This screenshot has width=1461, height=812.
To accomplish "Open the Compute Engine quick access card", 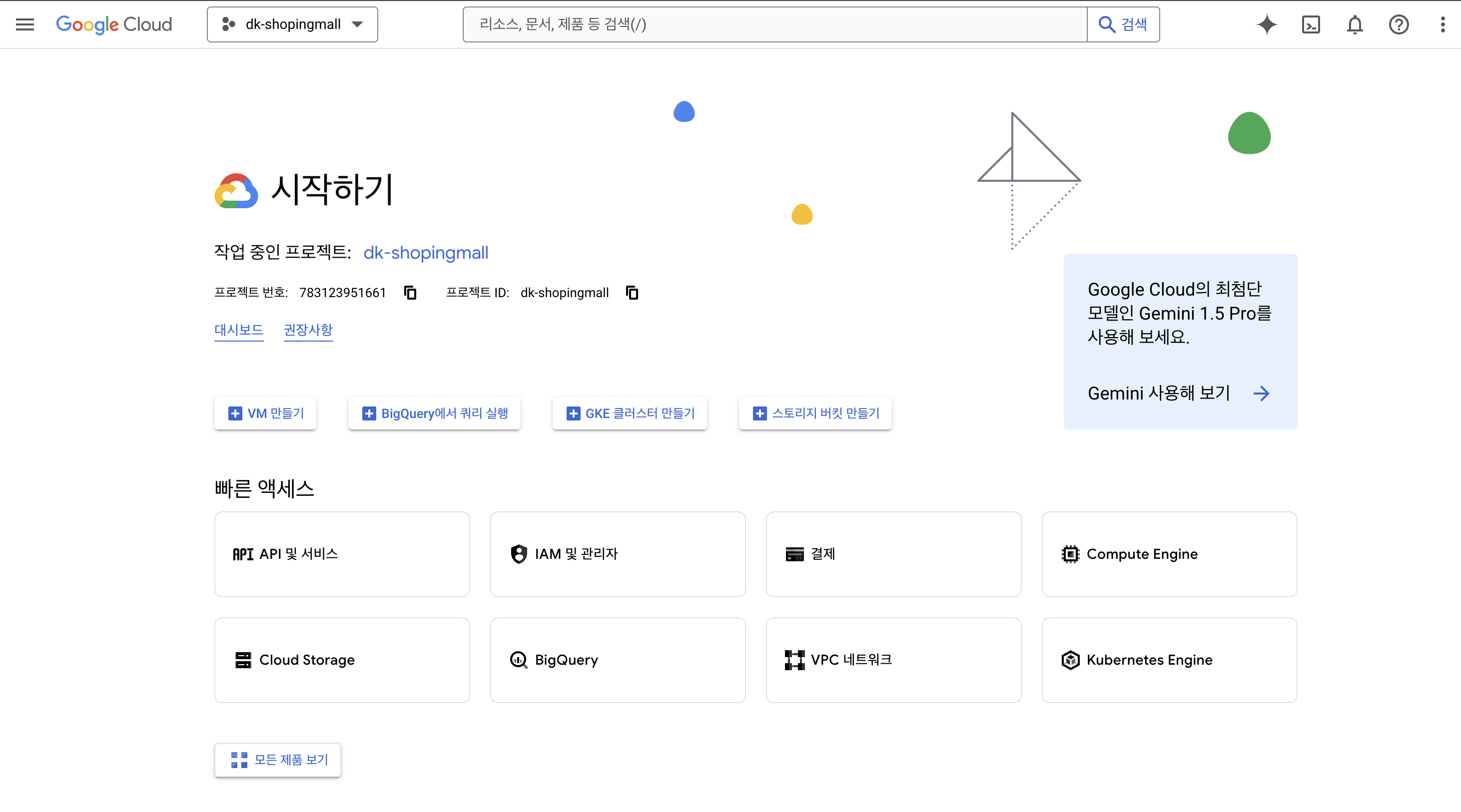I will 1169,554.
